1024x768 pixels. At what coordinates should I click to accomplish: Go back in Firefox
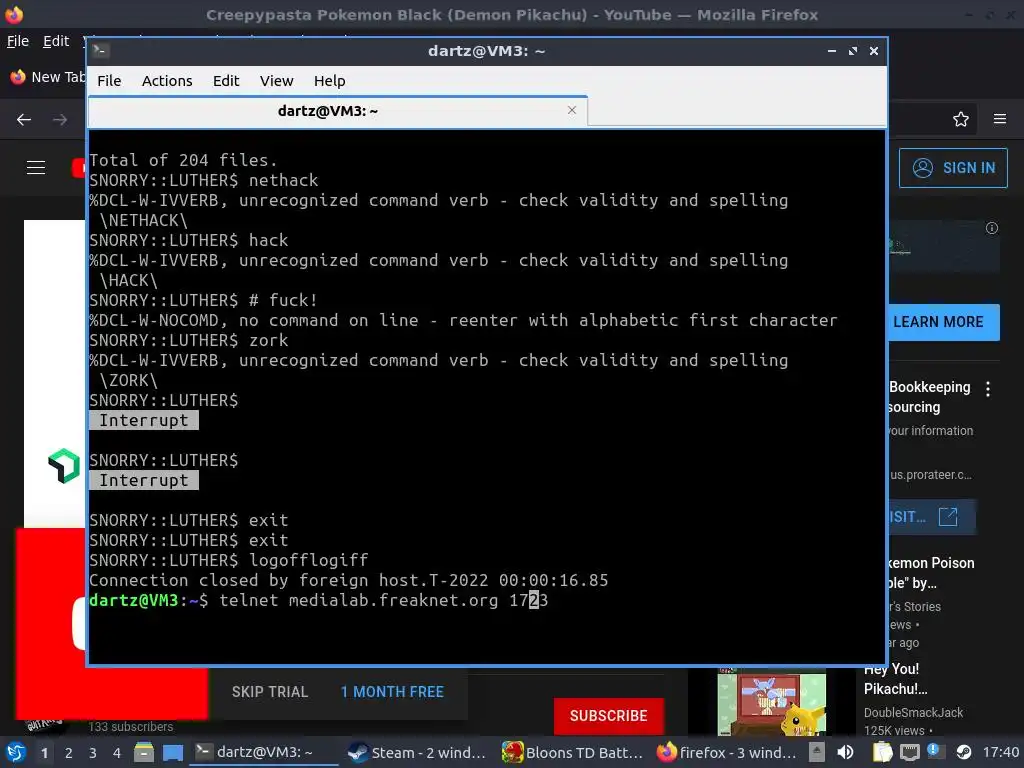click(x=24, y=120)
